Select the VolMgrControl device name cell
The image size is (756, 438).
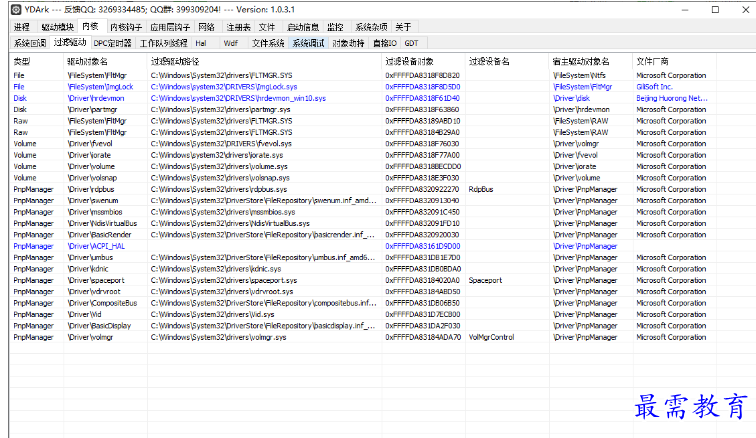491,337
